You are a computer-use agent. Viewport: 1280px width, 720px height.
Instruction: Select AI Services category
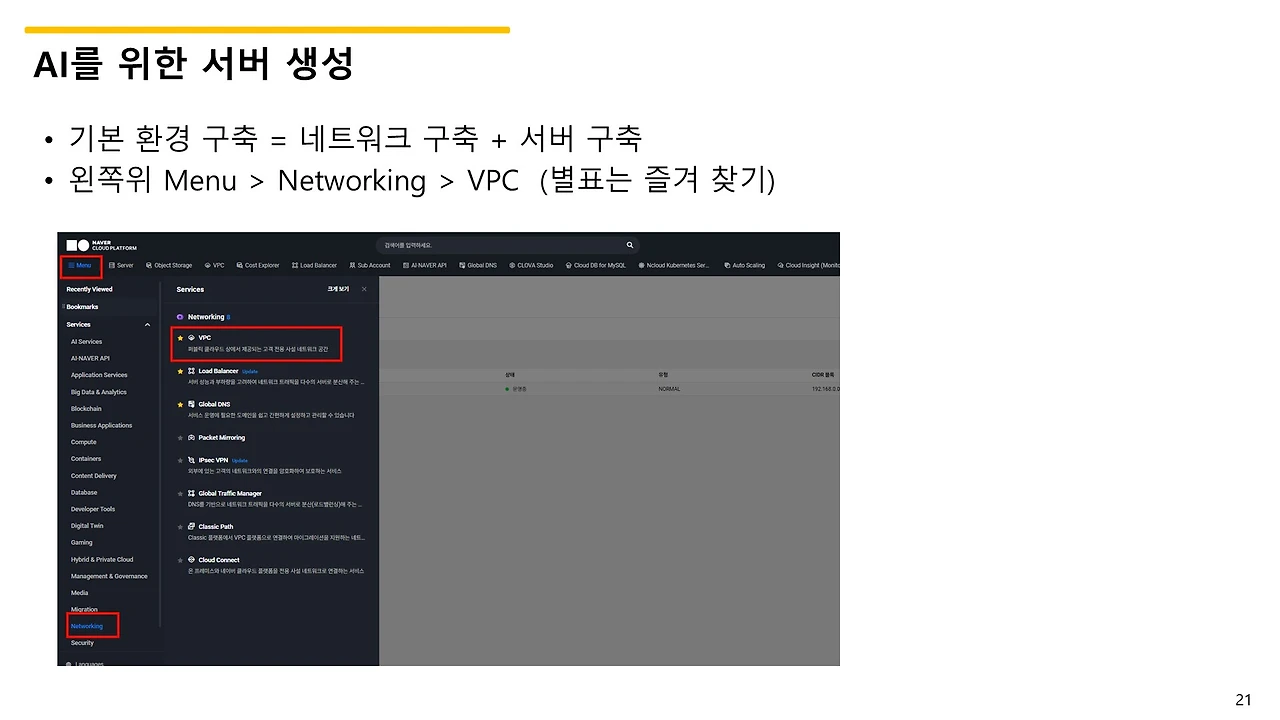(86, 341)
